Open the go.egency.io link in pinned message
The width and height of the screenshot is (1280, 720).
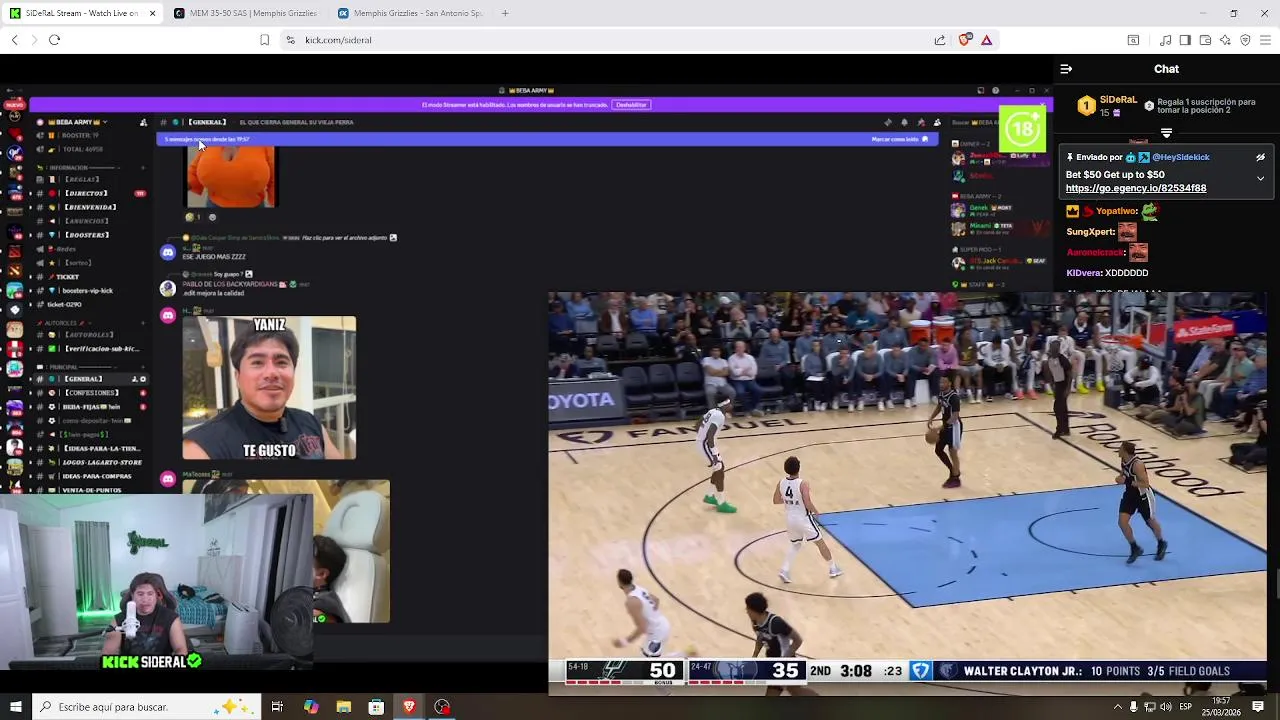click(1136, 188)
